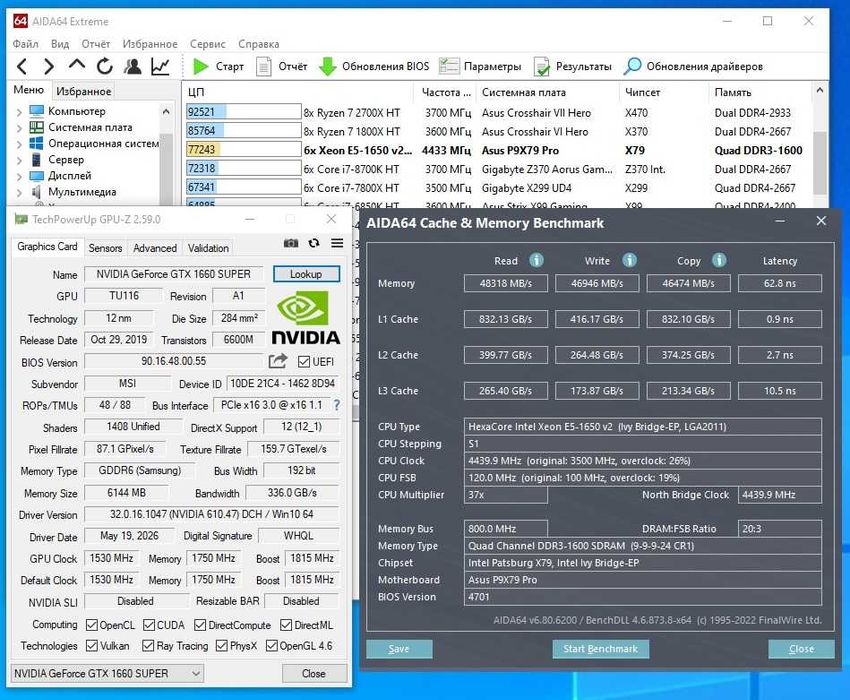Screen dimensions: 850x700
Task: Click Close in the benchmark window
Action: click(x=801, y=648)
